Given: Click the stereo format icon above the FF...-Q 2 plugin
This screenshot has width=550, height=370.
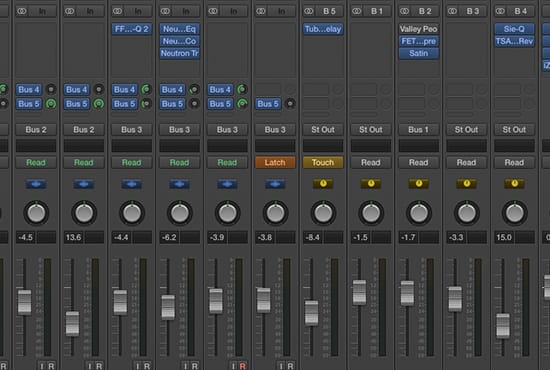Looking at the screenshot, I should [x=117, y=11].
